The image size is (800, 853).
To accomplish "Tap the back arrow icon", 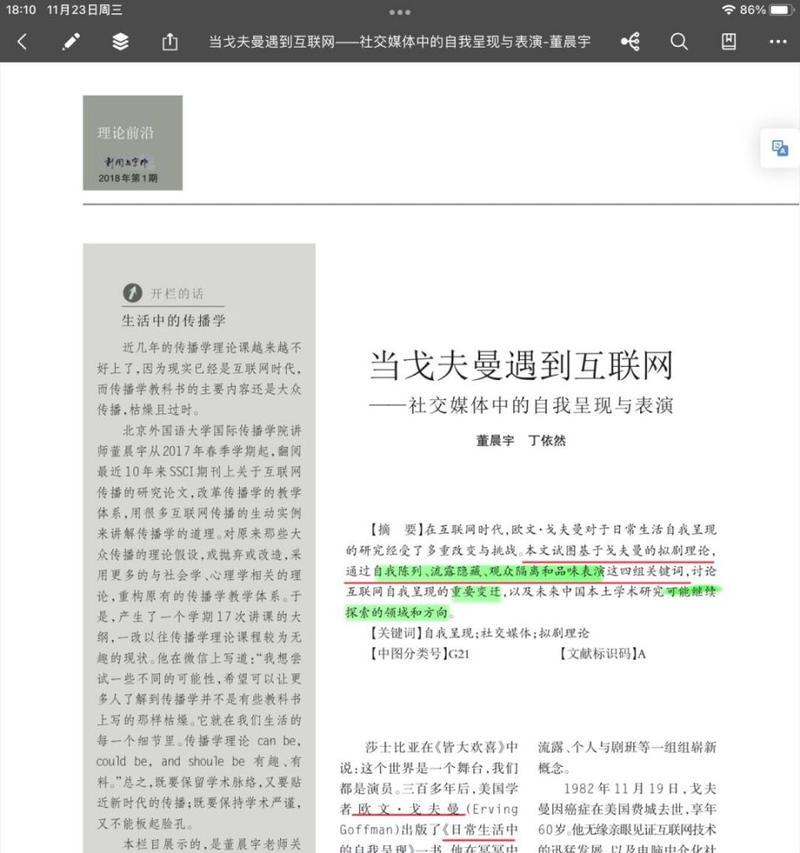I will pyautogui.click(x=22, y=42).
